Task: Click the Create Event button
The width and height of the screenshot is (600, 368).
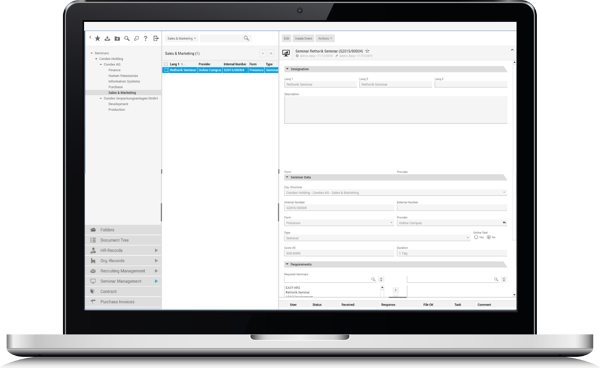Action: pos(303,38)
